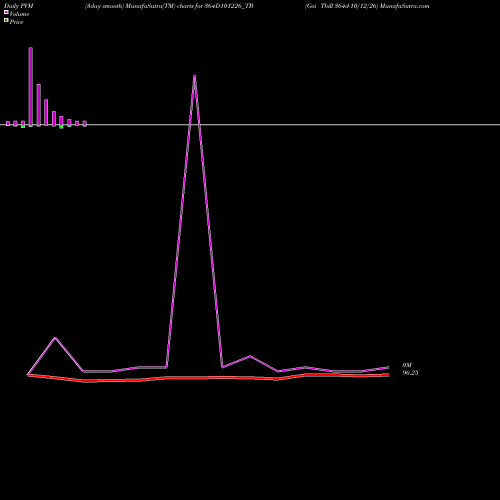The width and height of the screenshot is (500, 500).
Task: Select the Price legend label
Action: [x=16, y=22]
